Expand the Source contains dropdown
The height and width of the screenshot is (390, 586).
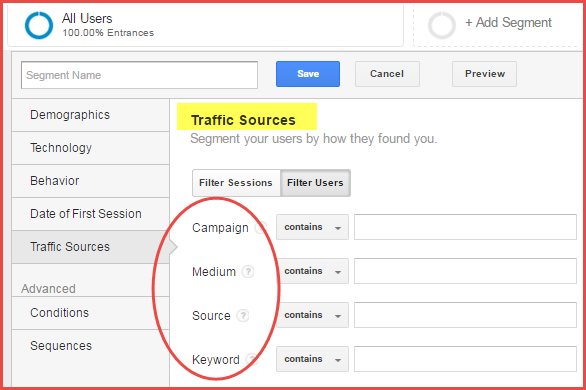coord(312,315)
